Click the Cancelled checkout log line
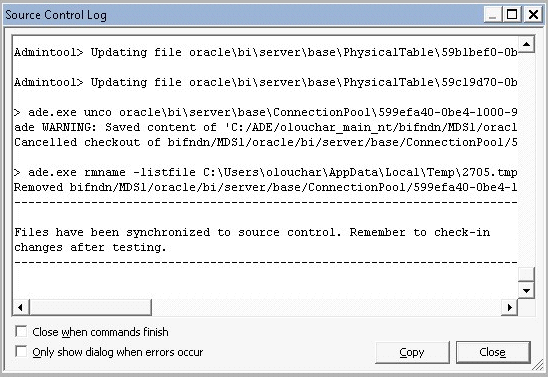The width and height of the screenshot is (548, 377). [x=266, y=143]
